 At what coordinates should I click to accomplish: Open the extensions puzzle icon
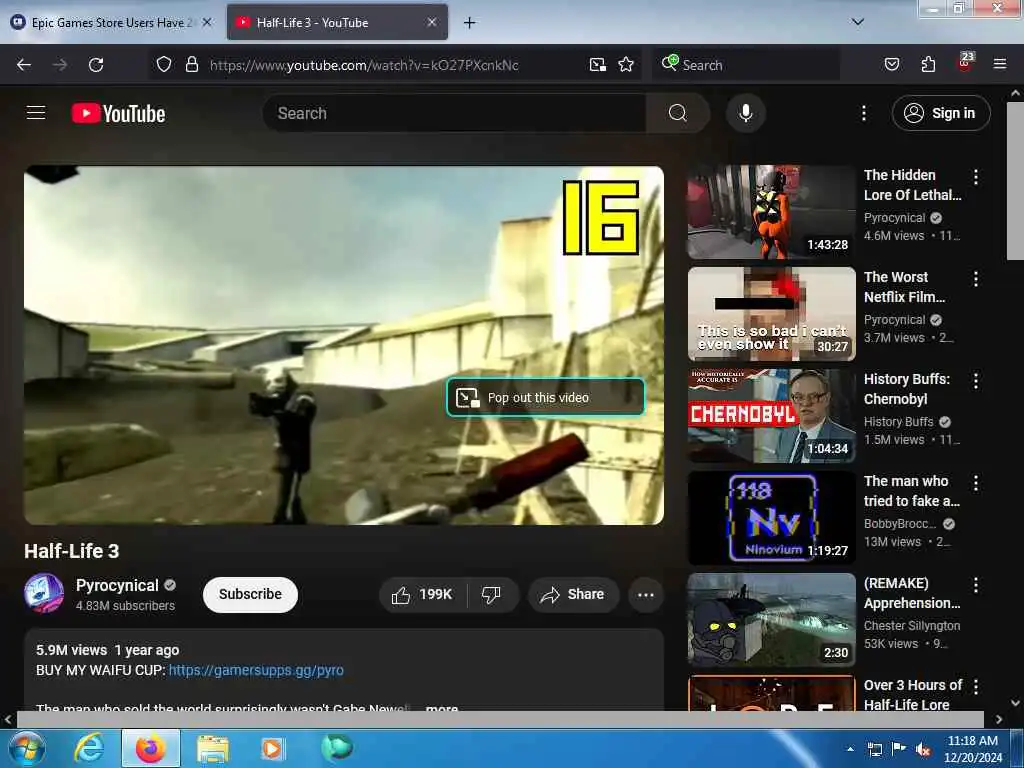(x=928, y=64)
